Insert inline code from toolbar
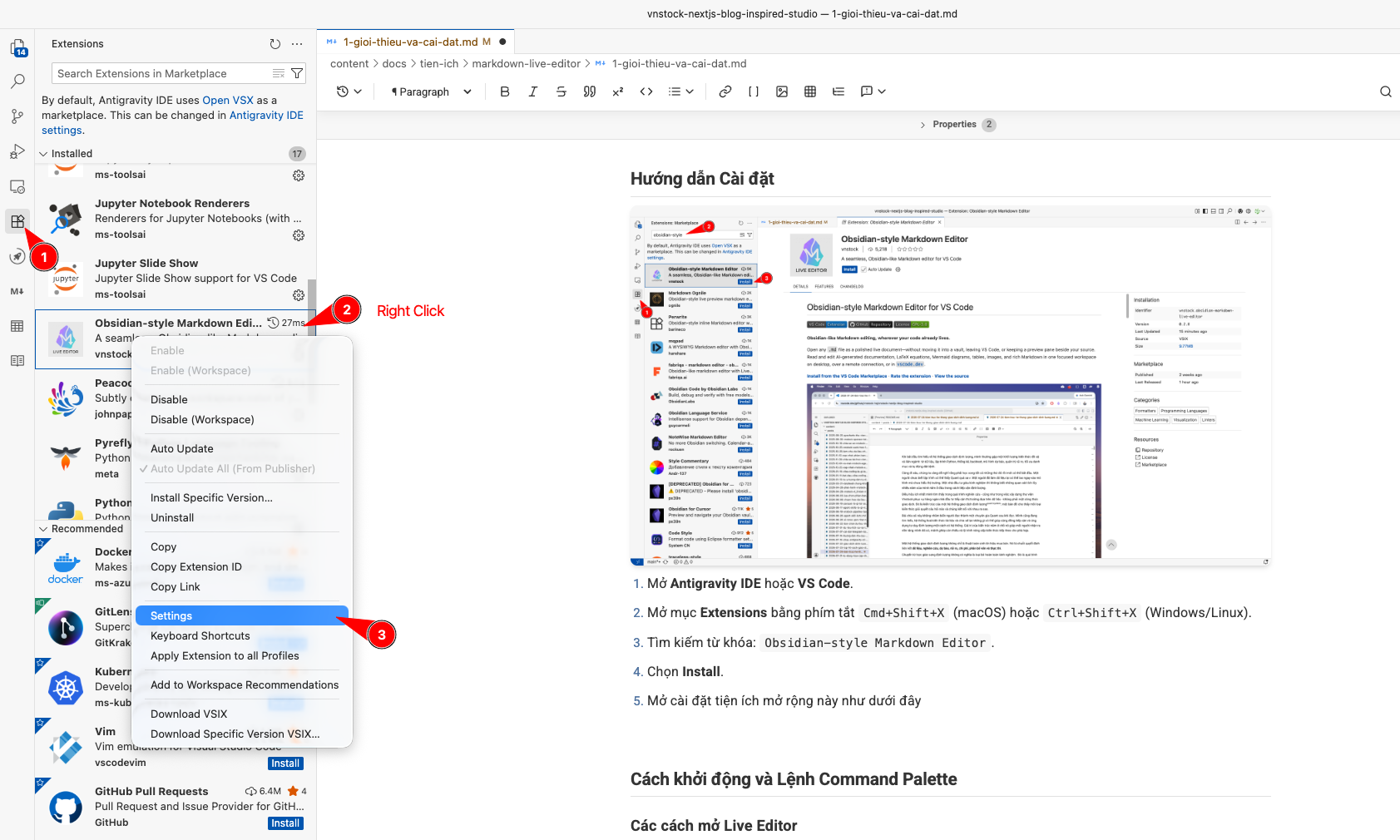 pyautogui.click(x=646, y=91)
